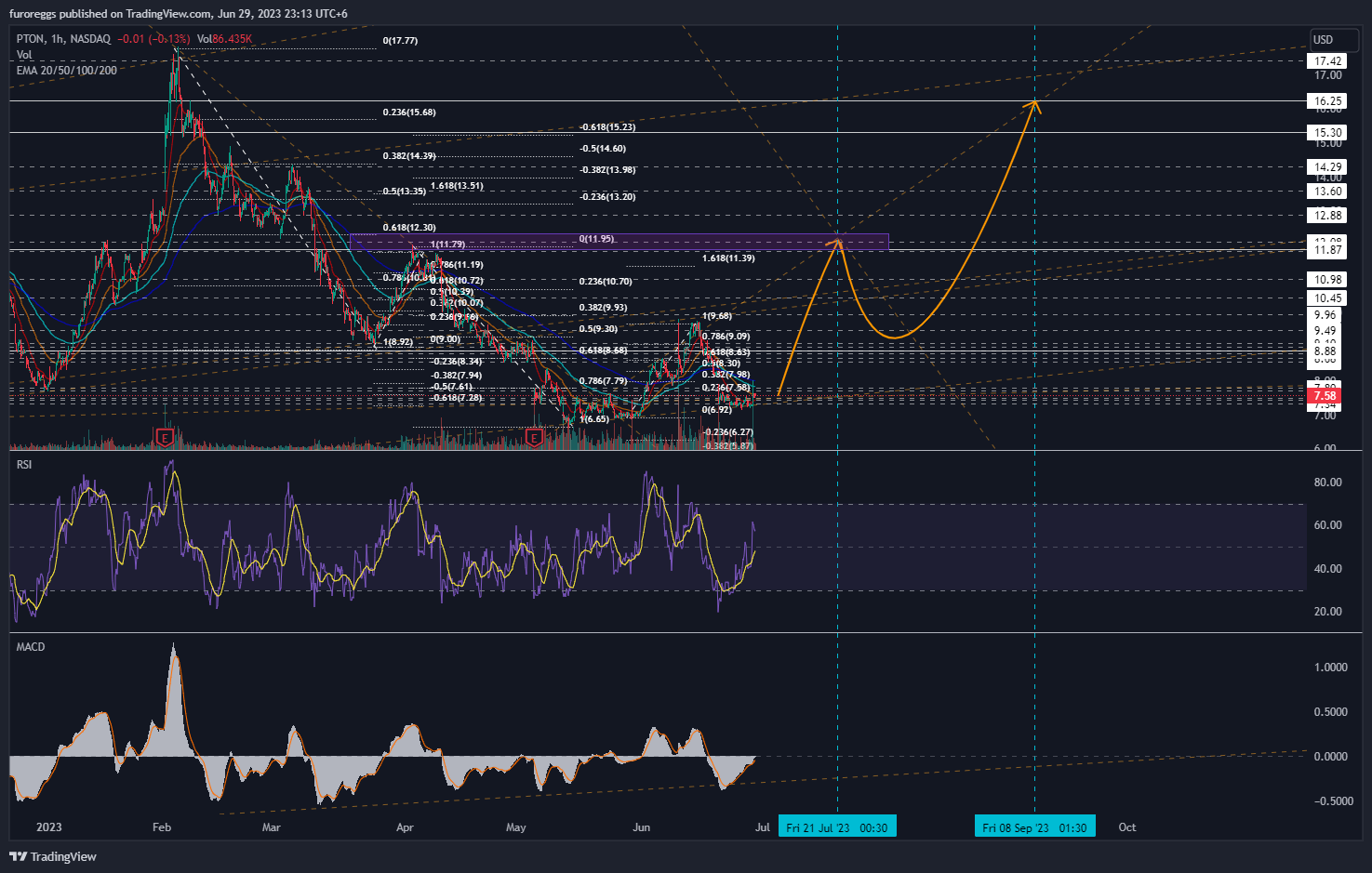This screenshot has width=1372, height=873.
Task: Select the PTON, 1h, NASDAQ symbol title
Action: pos(63,39)
